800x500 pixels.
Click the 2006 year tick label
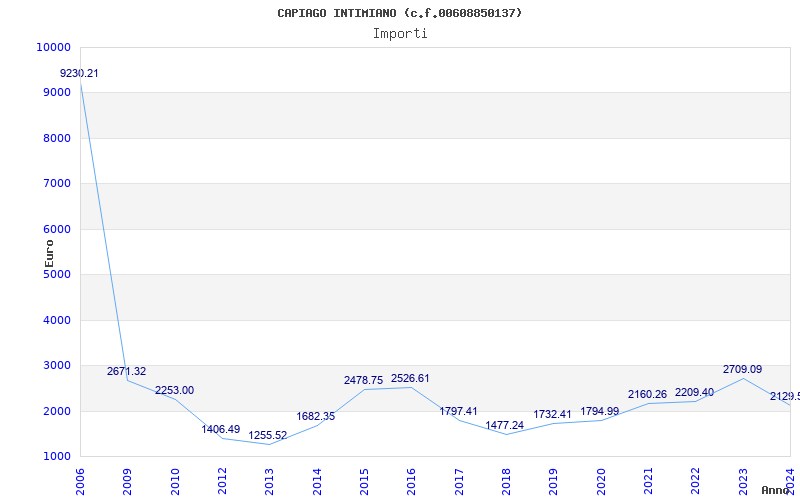(80, 481)
